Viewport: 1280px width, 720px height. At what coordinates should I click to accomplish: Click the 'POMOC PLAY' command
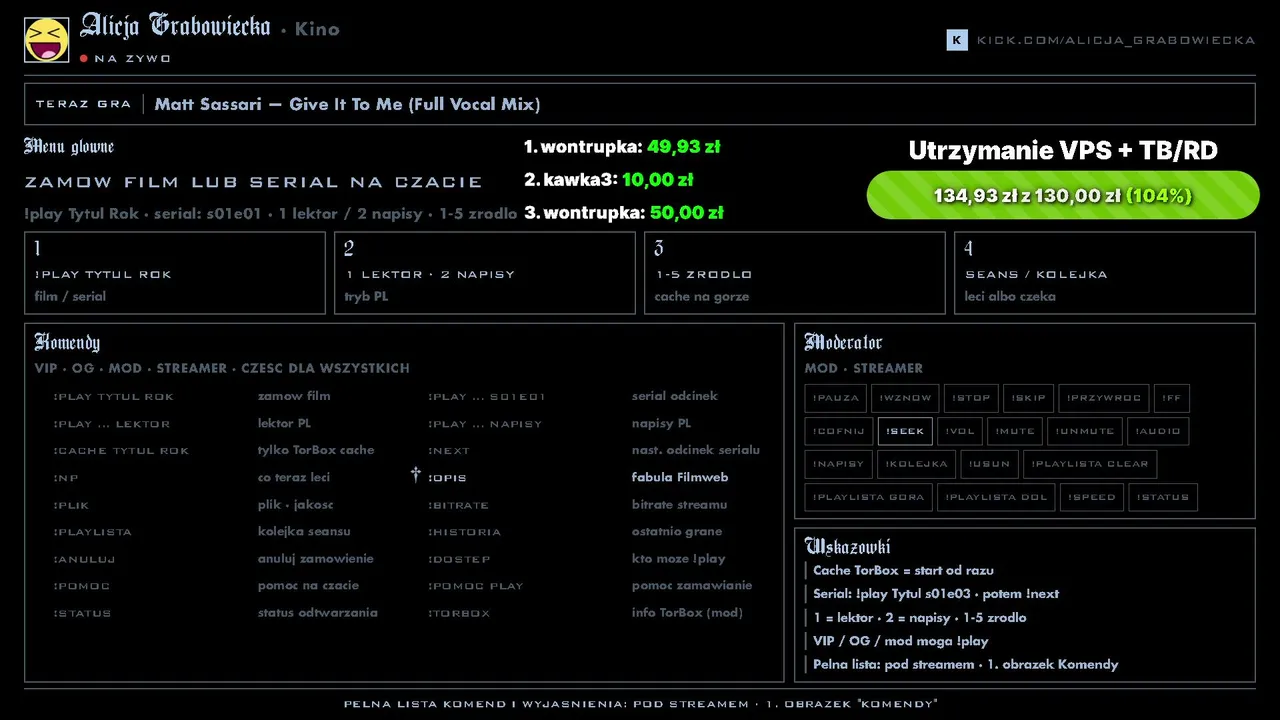(475, 586)
